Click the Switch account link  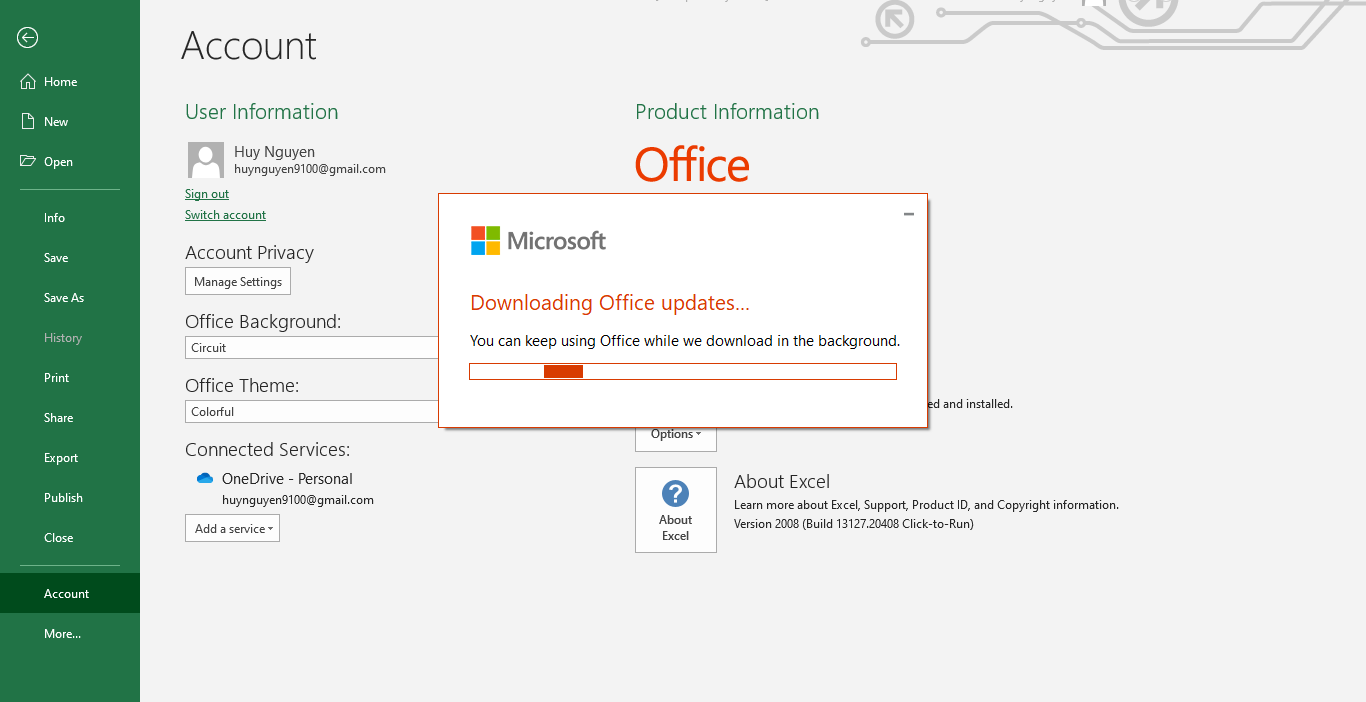225,214
